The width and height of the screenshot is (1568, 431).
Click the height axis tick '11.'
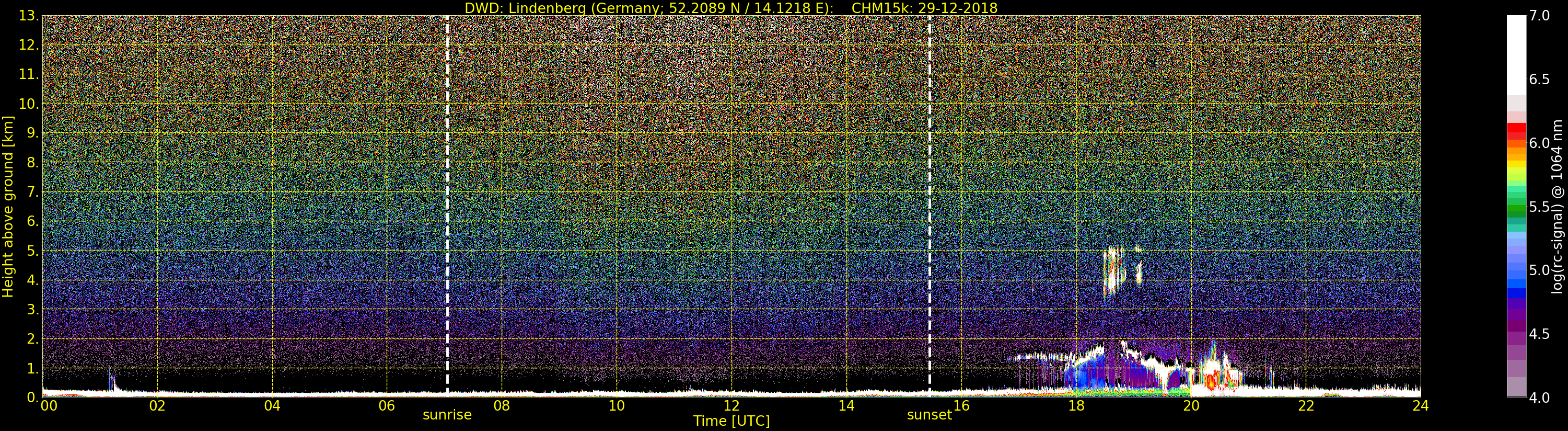pos(29,74)
